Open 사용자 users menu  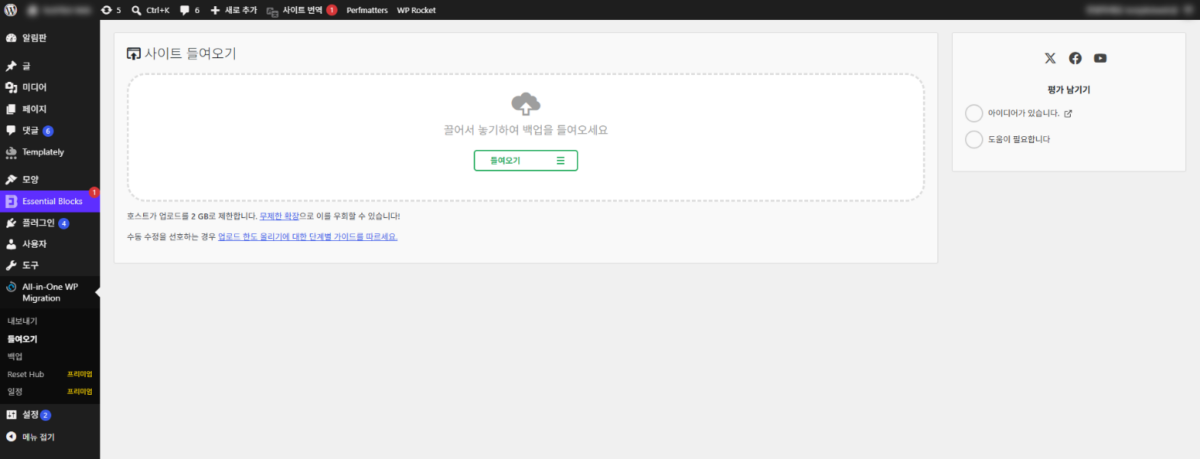click(50, 244)
